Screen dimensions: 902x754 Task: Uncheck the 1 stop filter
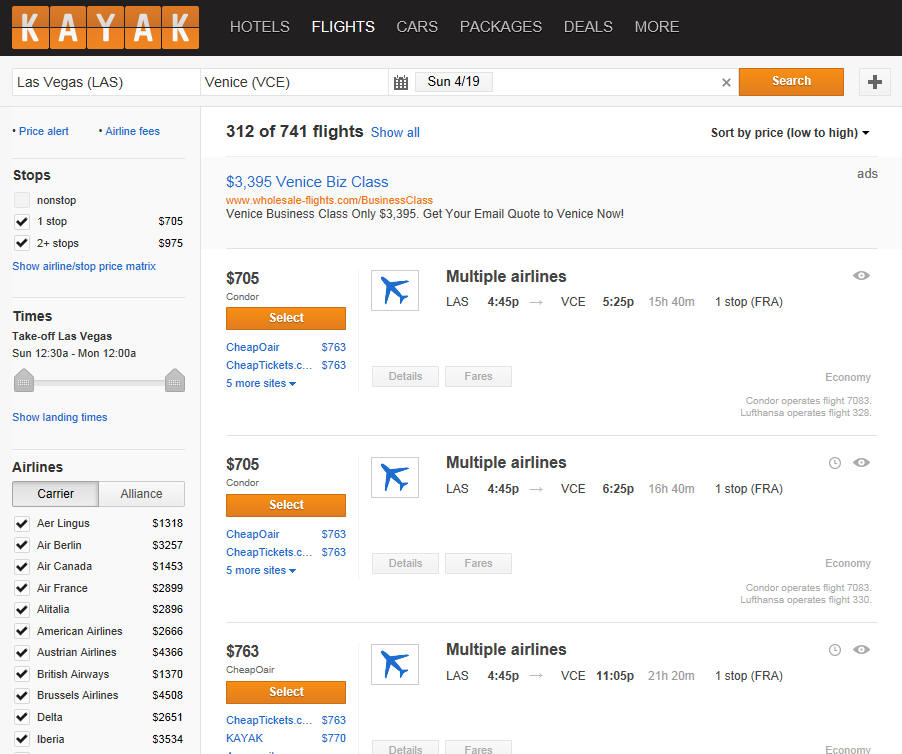(22, 221)
